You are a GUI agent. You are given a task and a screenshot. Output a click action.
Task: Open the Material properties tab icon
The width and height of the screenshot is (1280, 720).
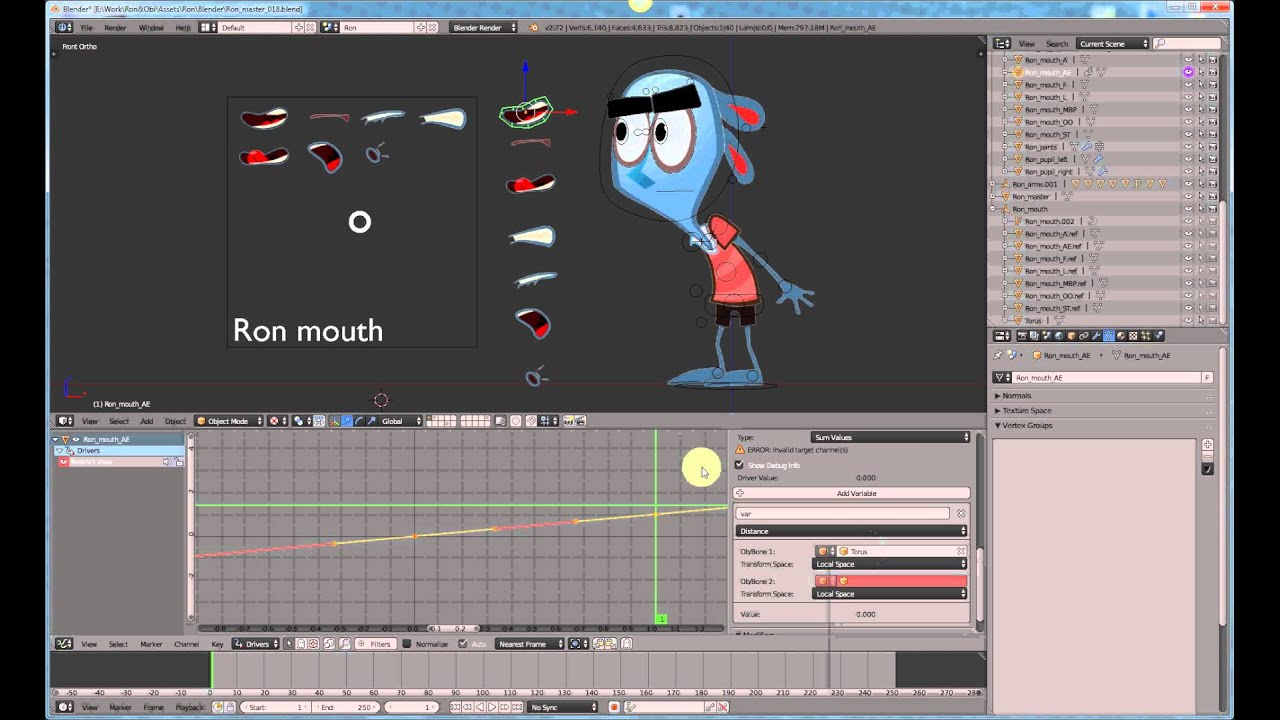[x=1120, y=336]
